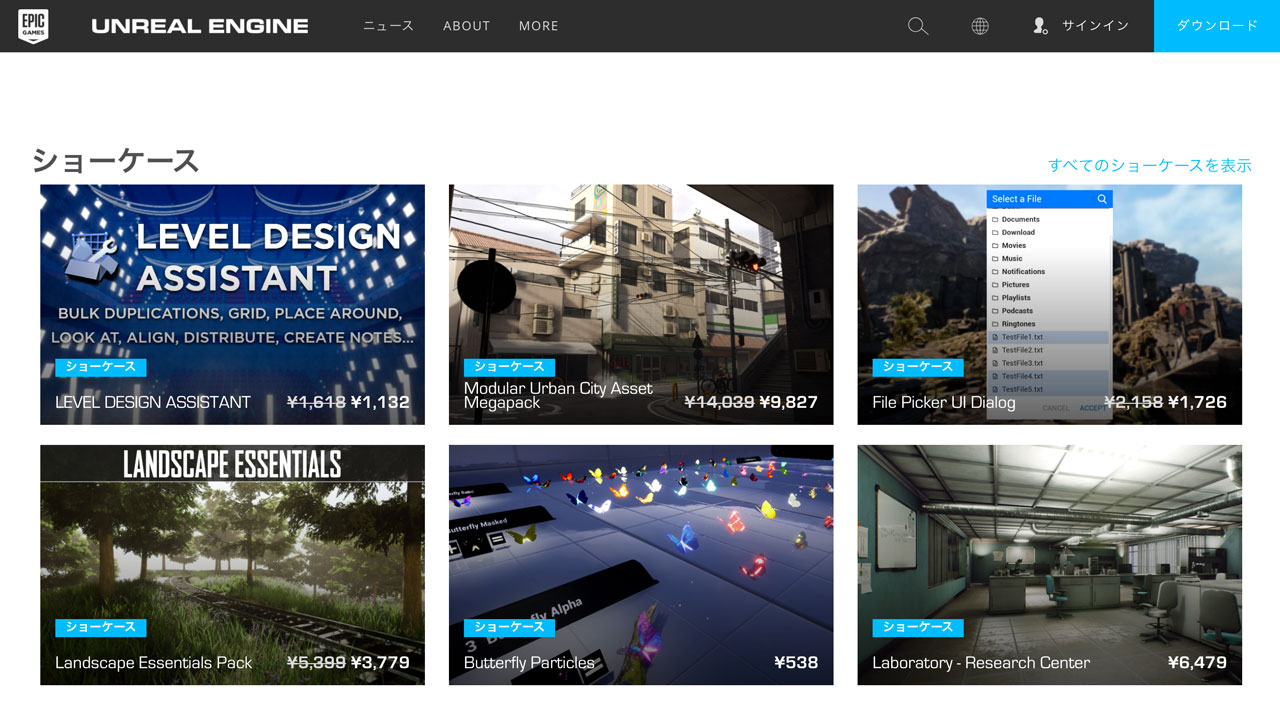Click the ¥9,827 sale price
The image size is (1280, 720).
point(789,402)
